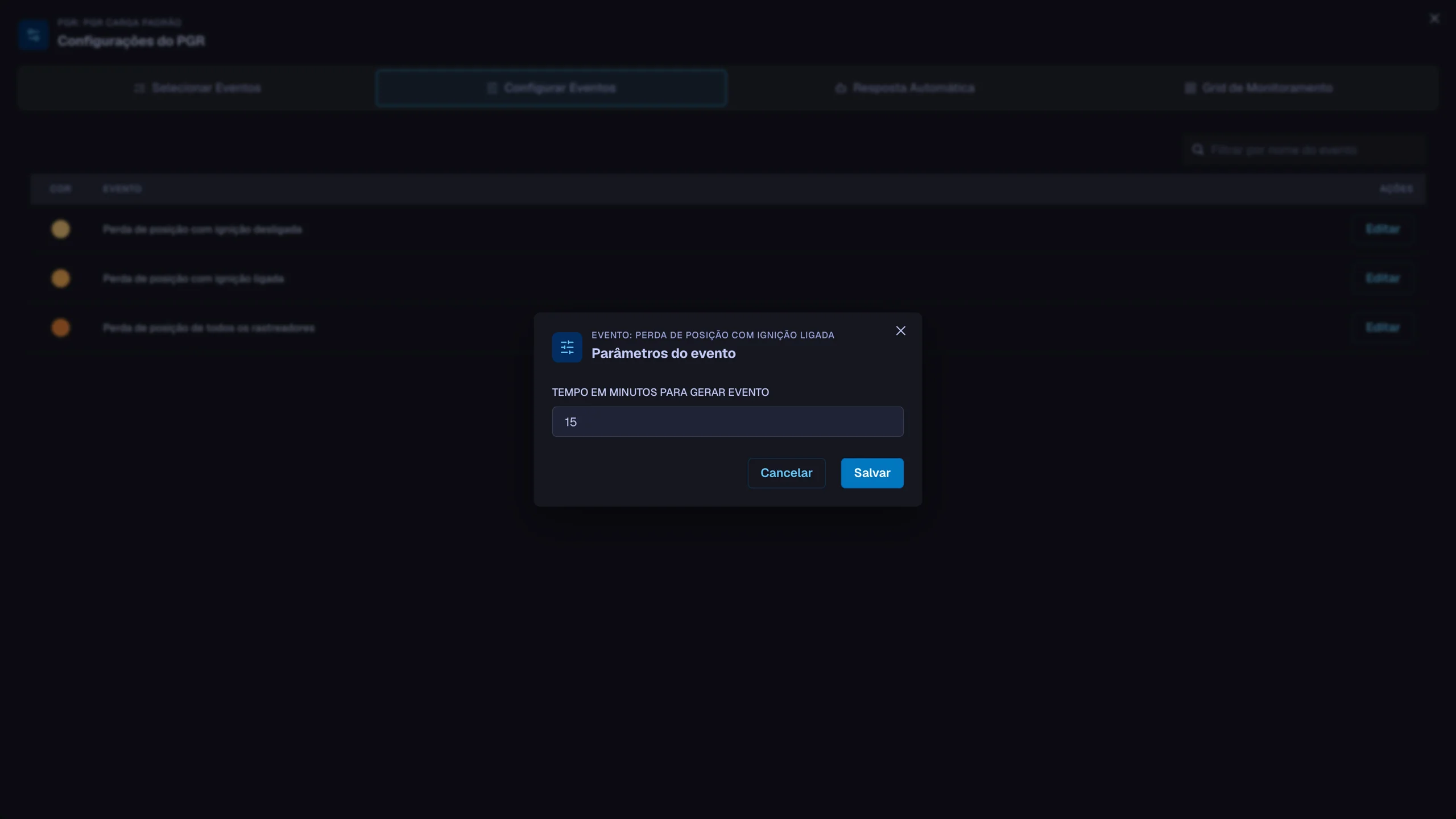This screenshot has height=819, width=1456.
Task: Click color dot for ignição ligada event
Action: 60,278
